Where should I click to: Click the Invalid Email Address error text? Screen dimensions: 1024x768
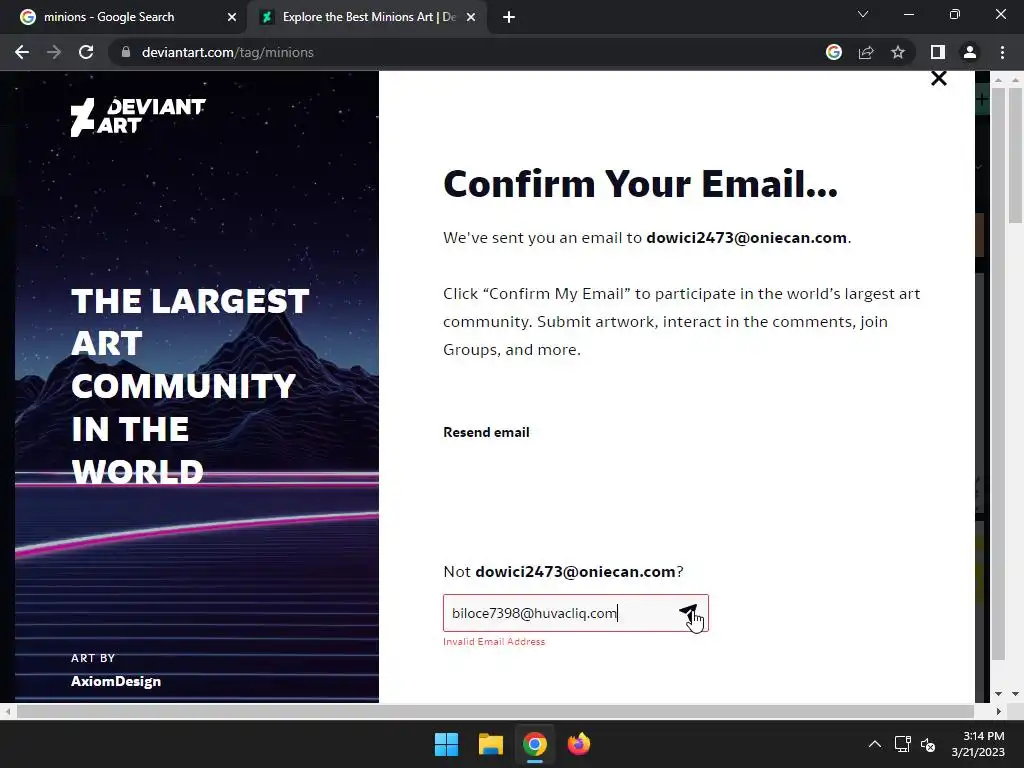[x=494, y=642]
